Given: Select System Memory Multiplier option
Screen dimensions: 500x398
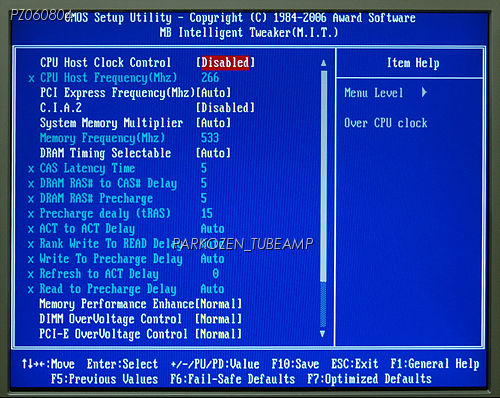Looking at the screenshot, I should [111, 123].
